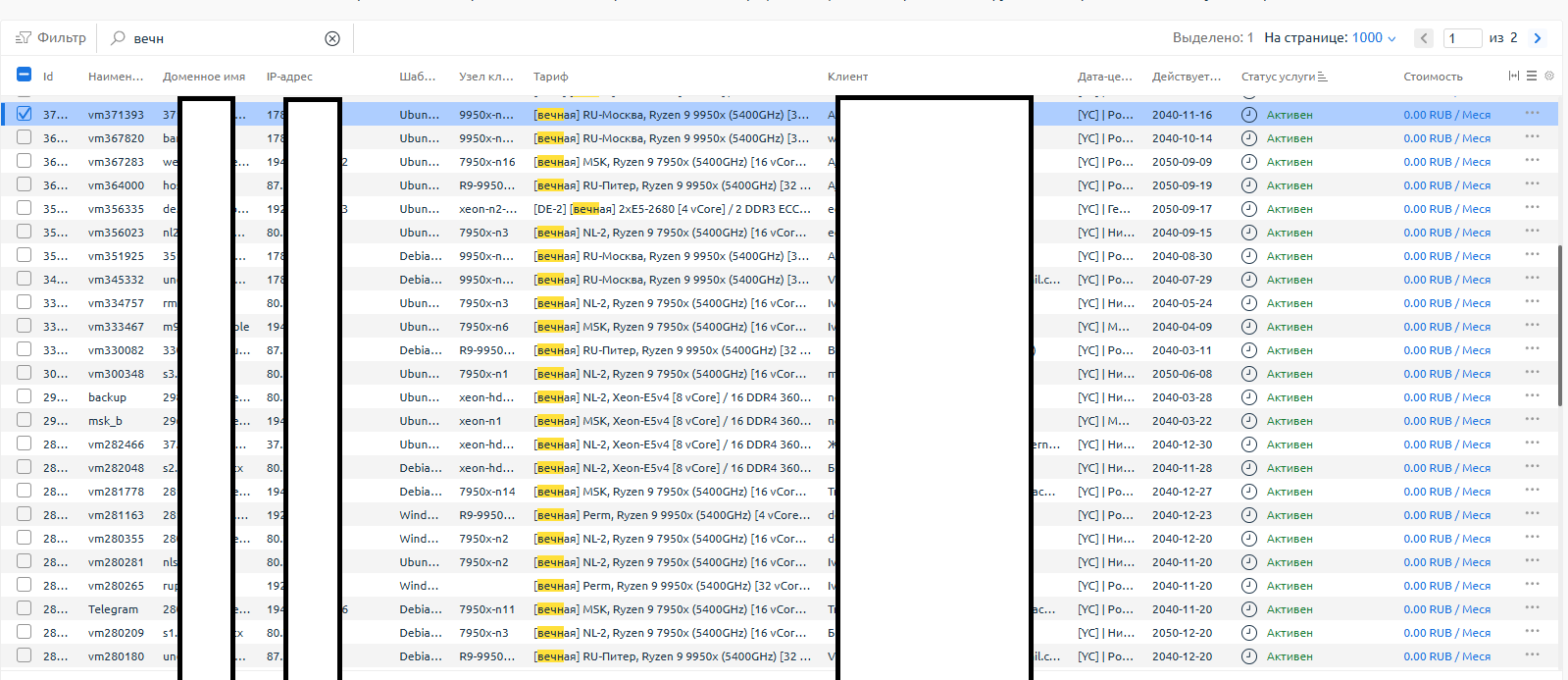Expand the actions menu for the backup row
This screenshot has height=680, width=1568.
point(1532,396)
